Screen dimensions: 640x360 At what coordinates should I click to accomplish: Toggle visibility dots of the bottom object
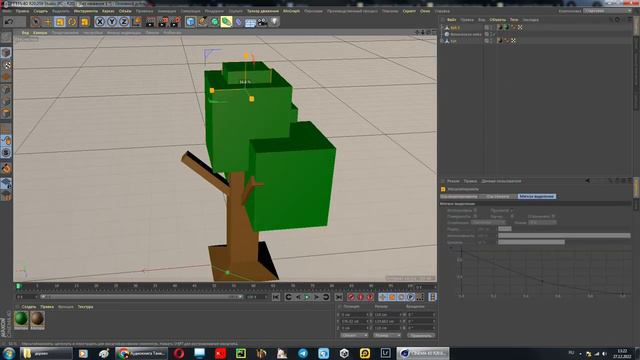point(492,41)
